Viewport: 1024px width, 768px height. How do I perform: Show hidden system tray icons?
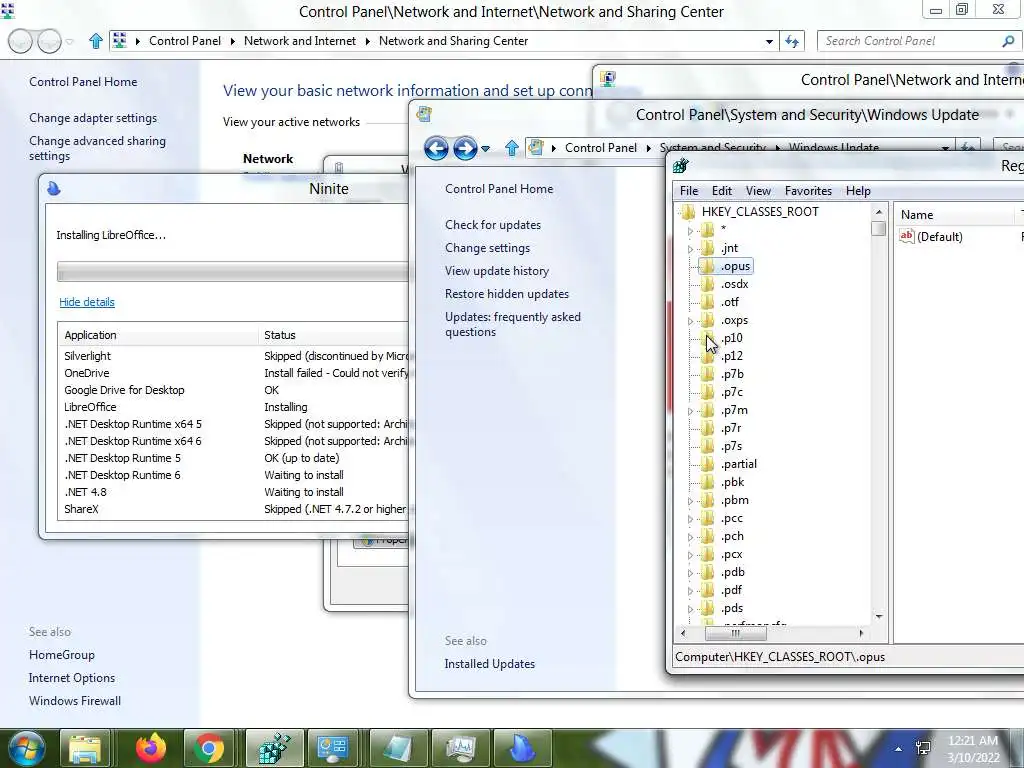[899, 749]
